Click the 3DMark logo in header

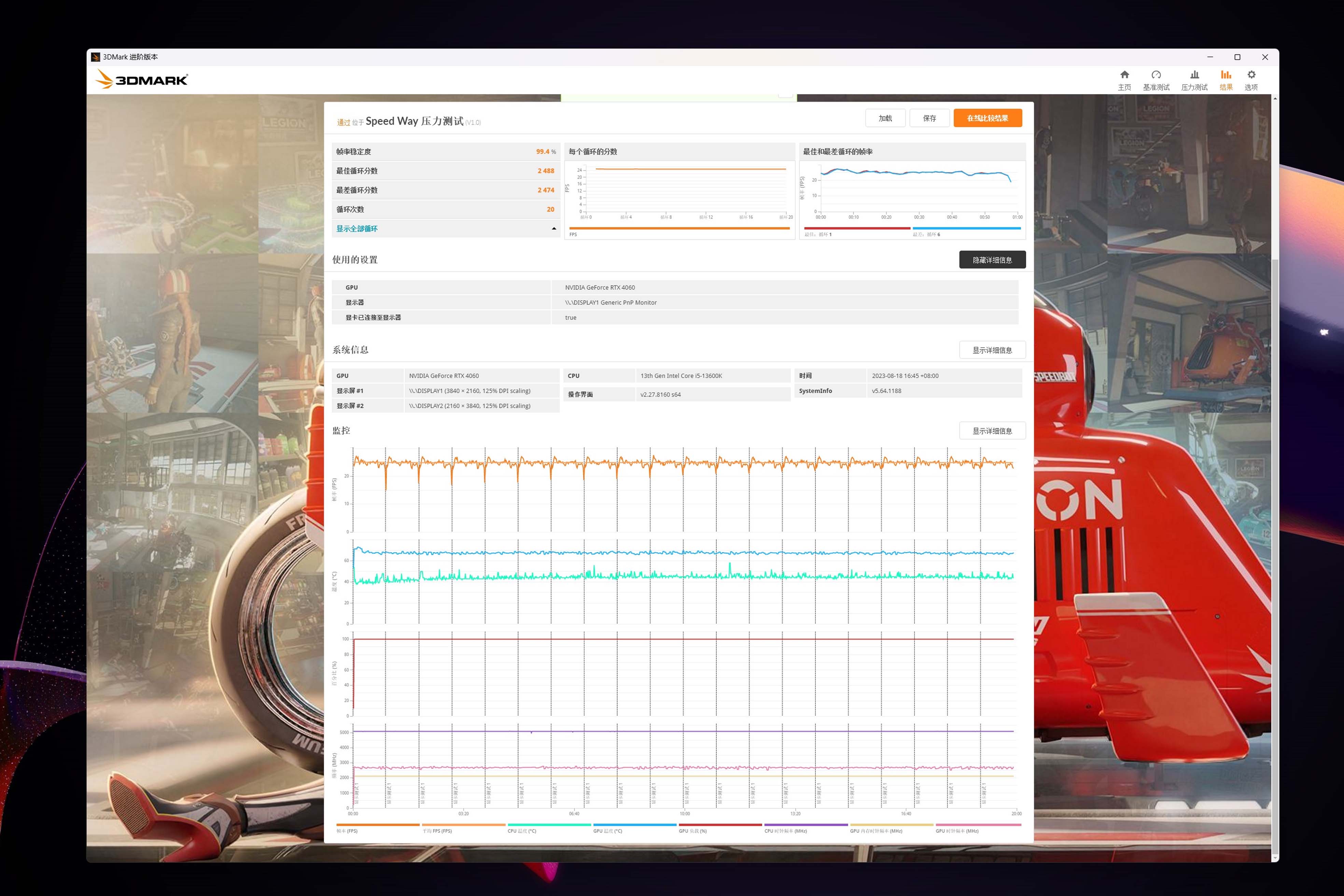click(142, 80)
